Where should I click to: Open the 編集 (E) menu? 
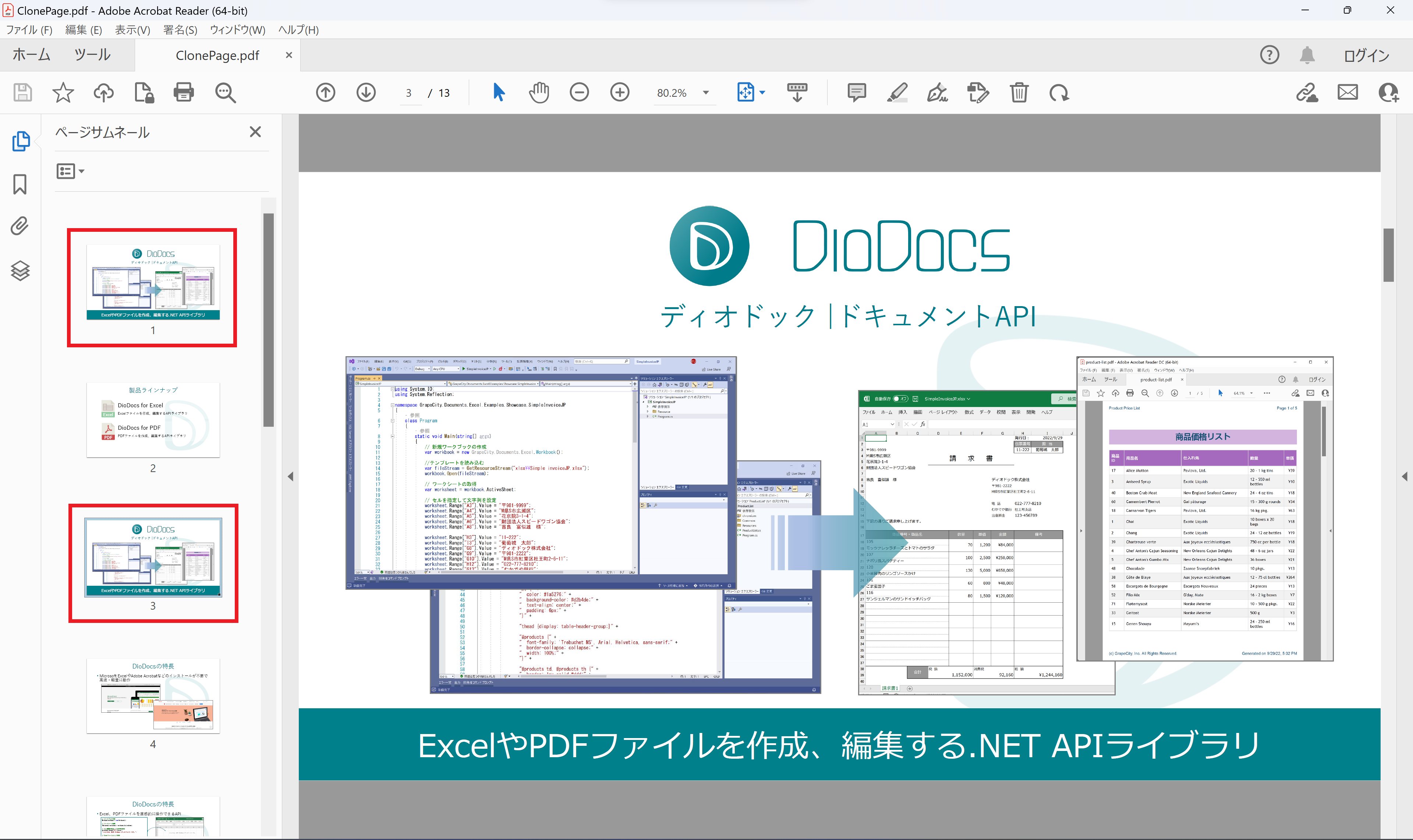[83, 30]
